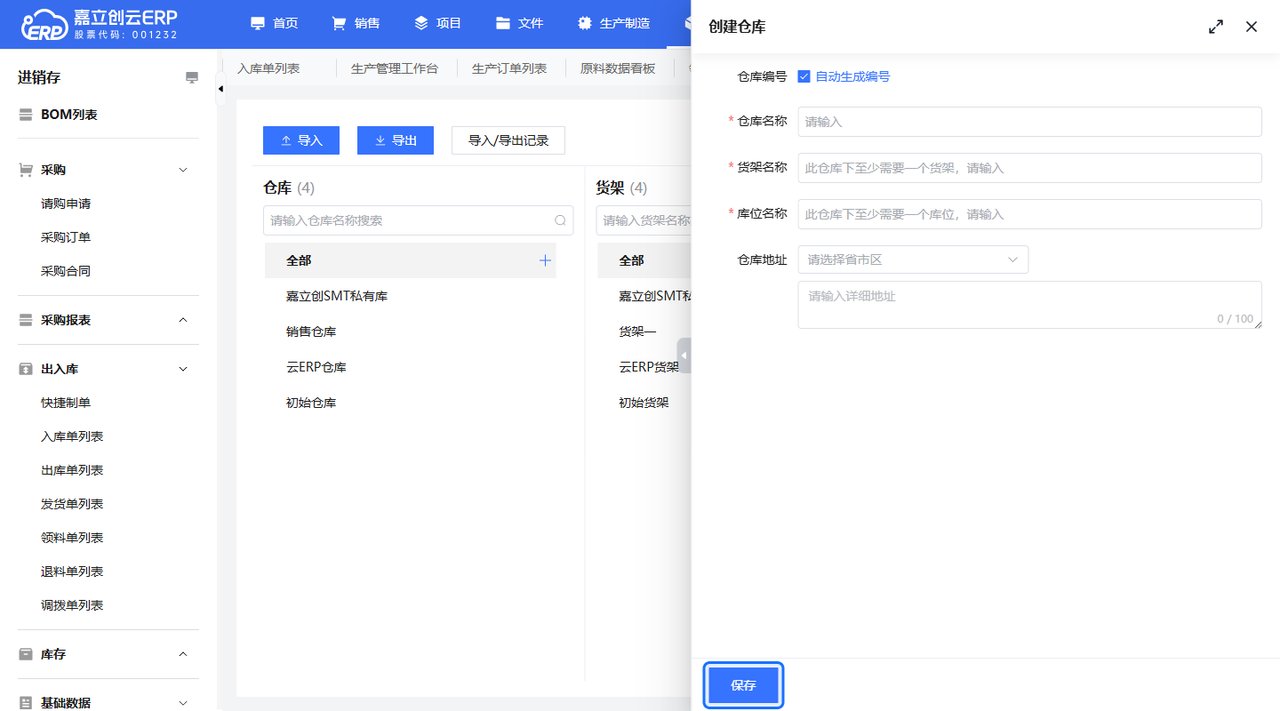Screen dimensions: 1280x711
Task: Click the 导出 button
Action: click(395, 141)
